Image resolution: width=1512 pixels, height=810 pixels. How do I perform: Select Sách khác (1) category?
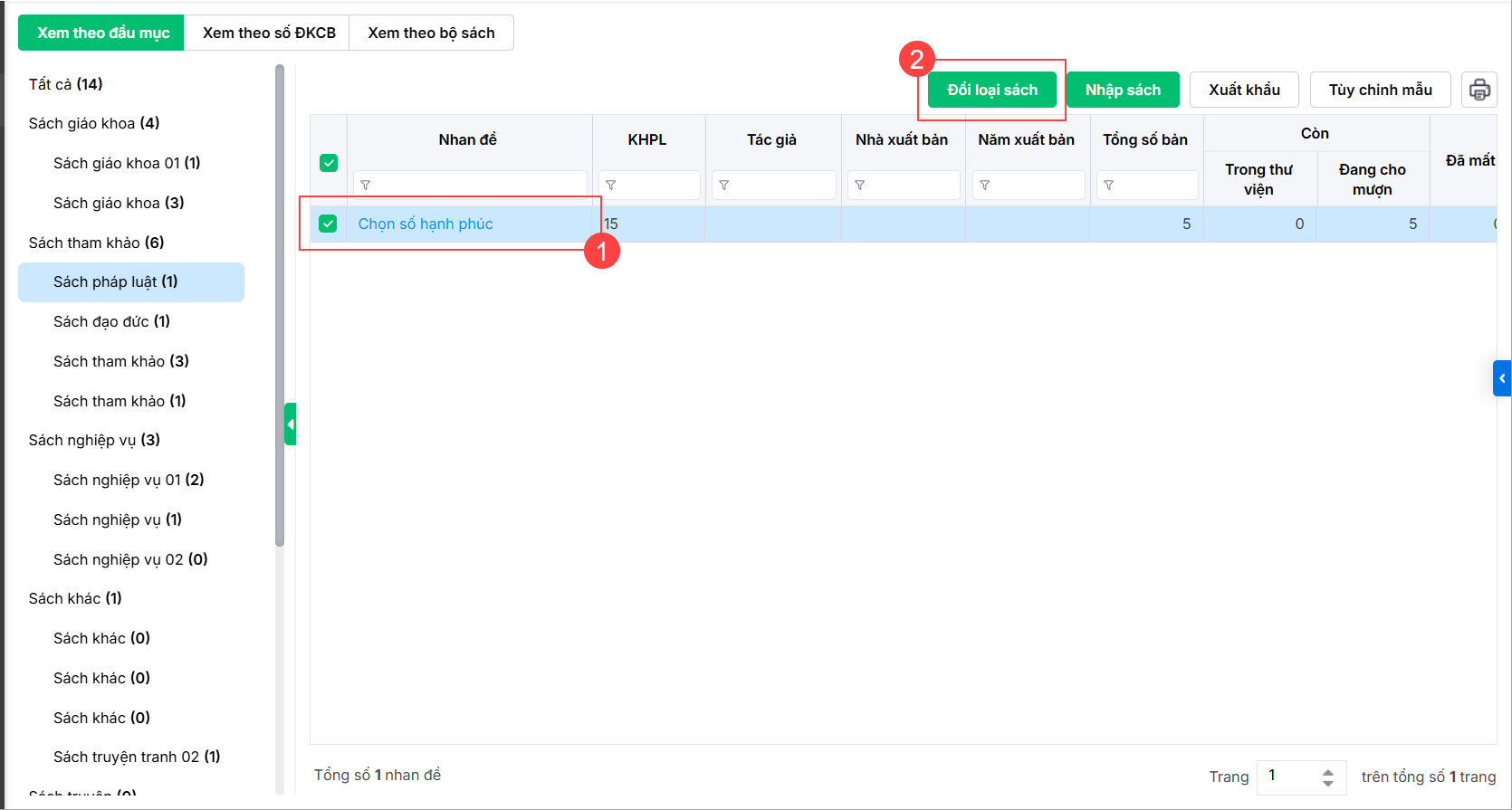click(75, 598)
